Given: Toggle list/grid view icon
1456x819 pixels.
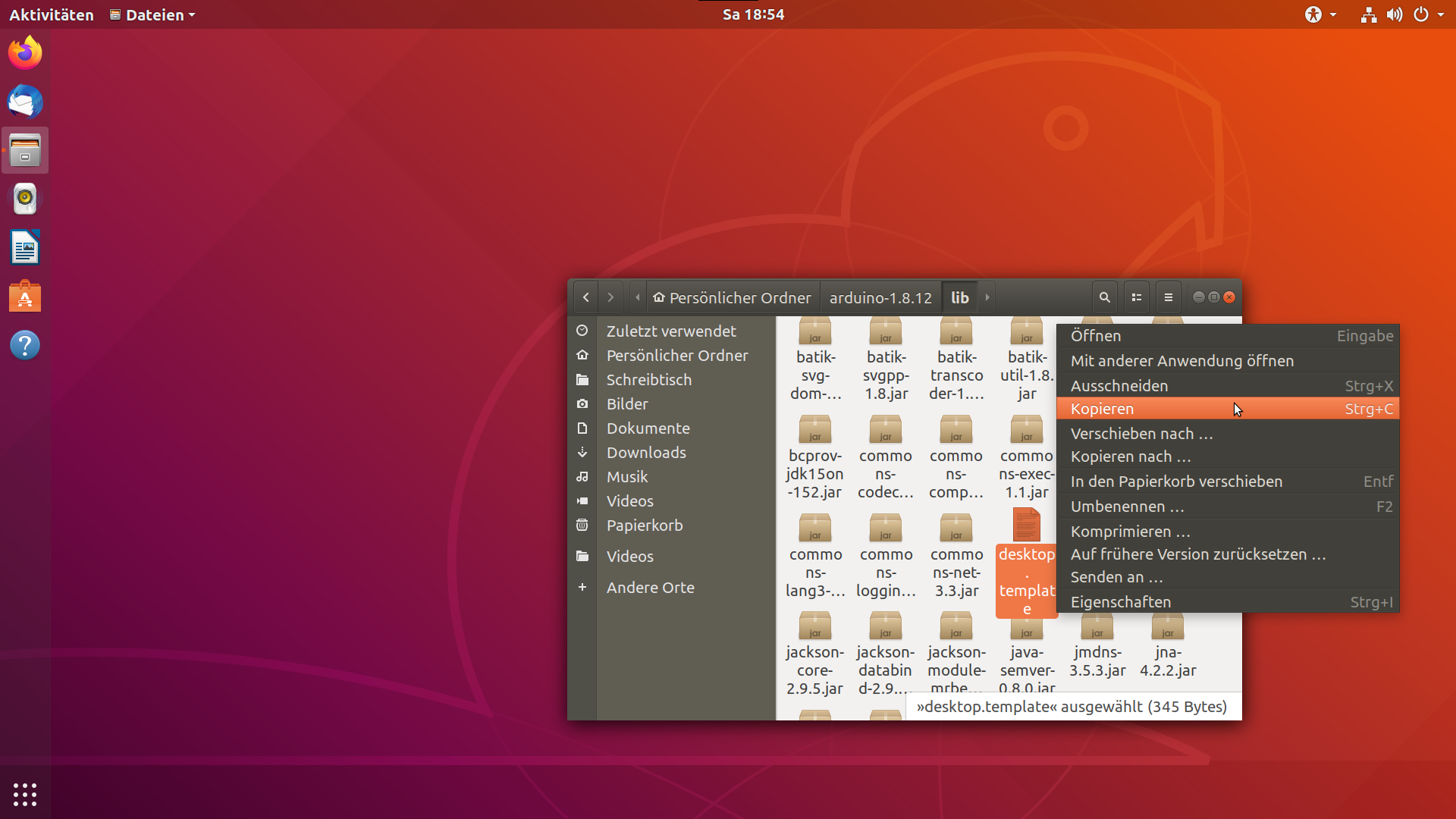Looking at the screenshot, I should [x=1136, y=297].
